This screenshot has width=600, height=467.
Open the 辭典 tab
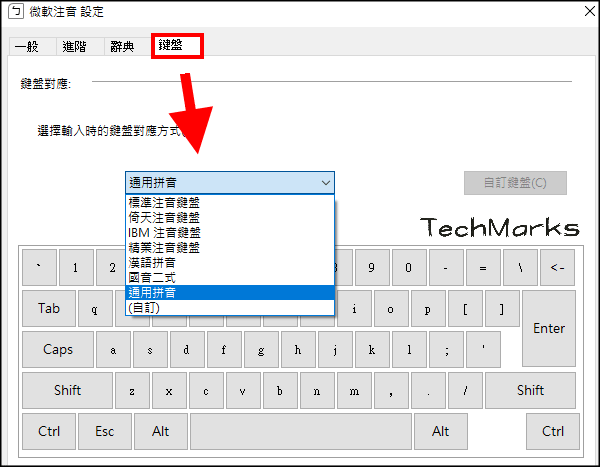pos(127,47)
